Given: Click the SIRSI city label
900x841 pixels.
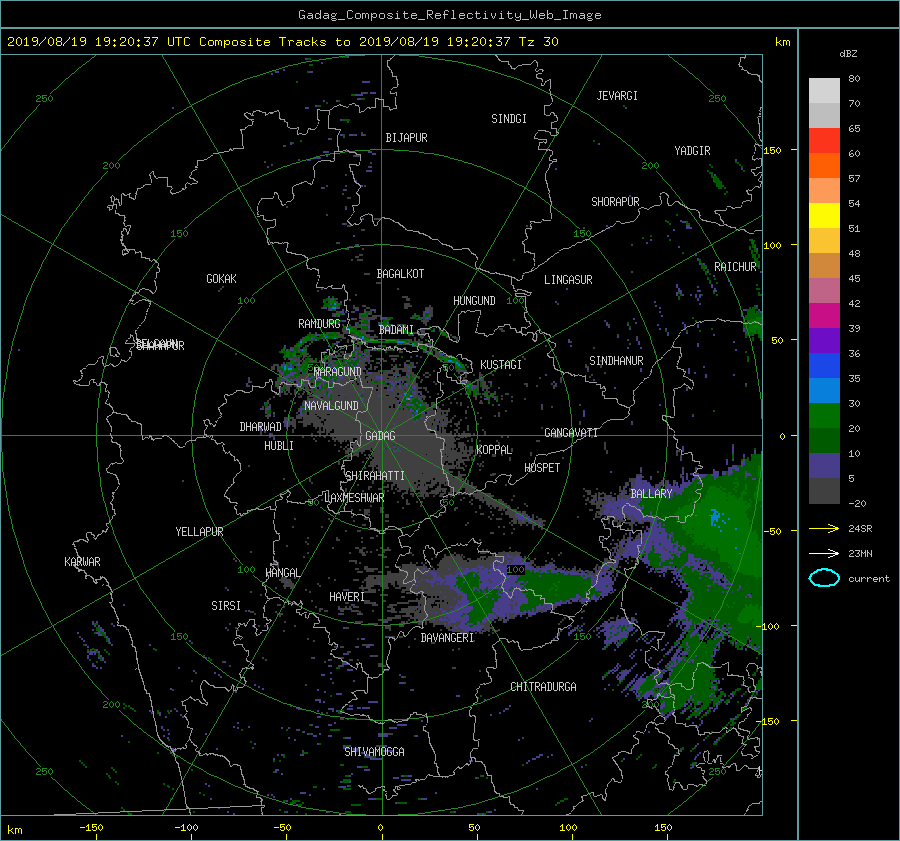Looking at the screenshot, I should [226, 606].
